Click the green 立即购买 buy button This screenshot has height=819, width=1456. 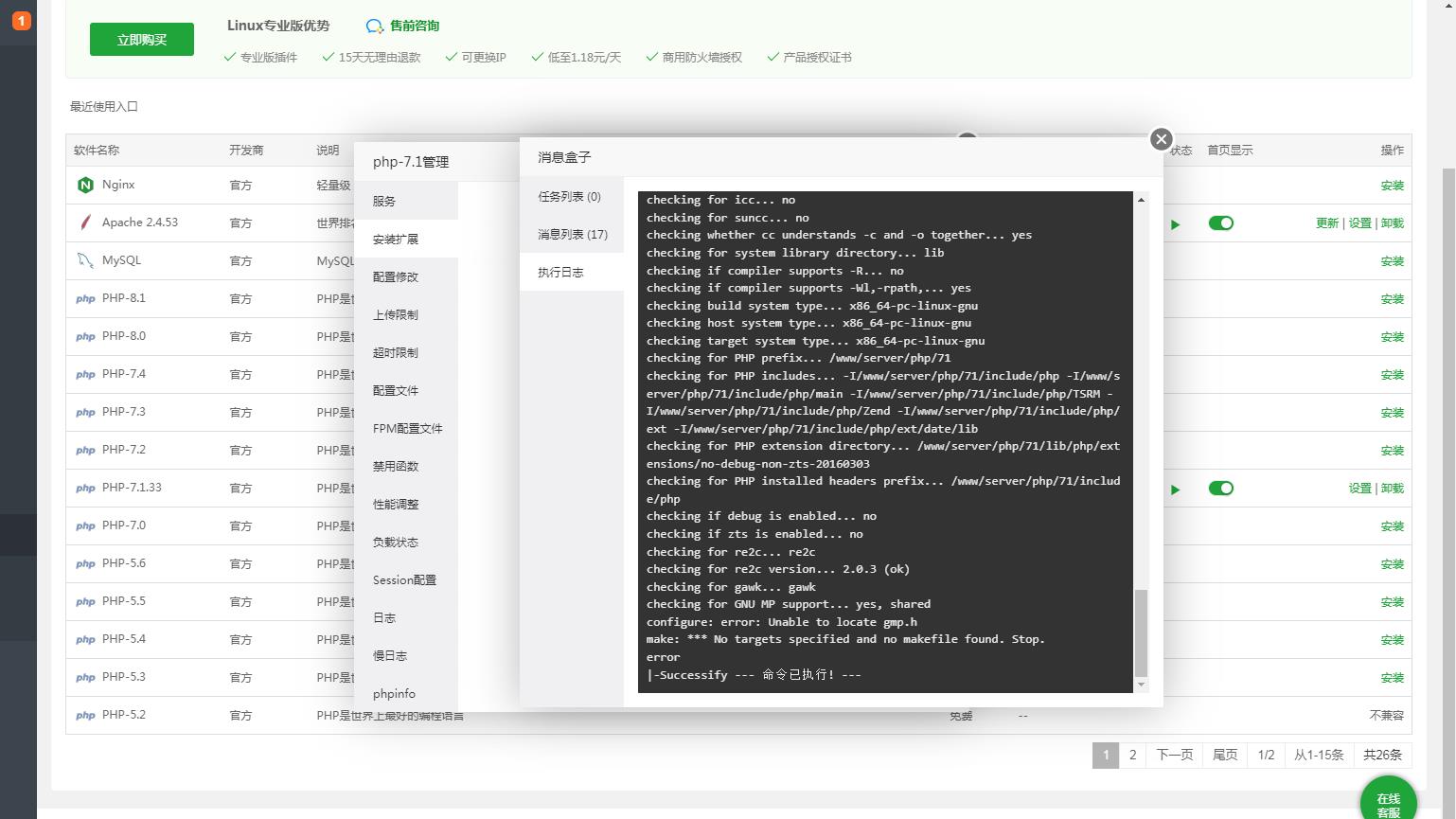pos(142,40)
